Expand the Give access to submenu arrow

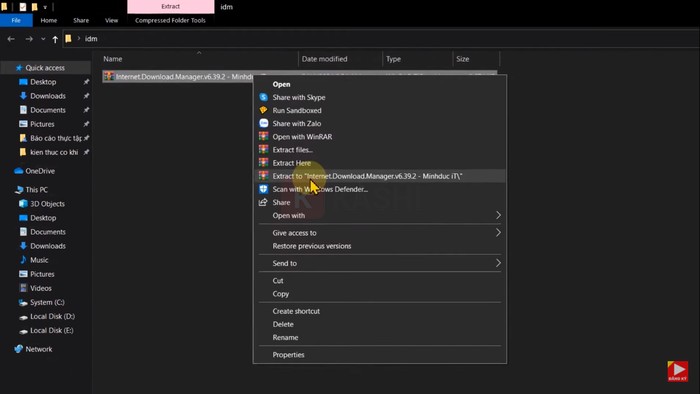coord(498,232)
